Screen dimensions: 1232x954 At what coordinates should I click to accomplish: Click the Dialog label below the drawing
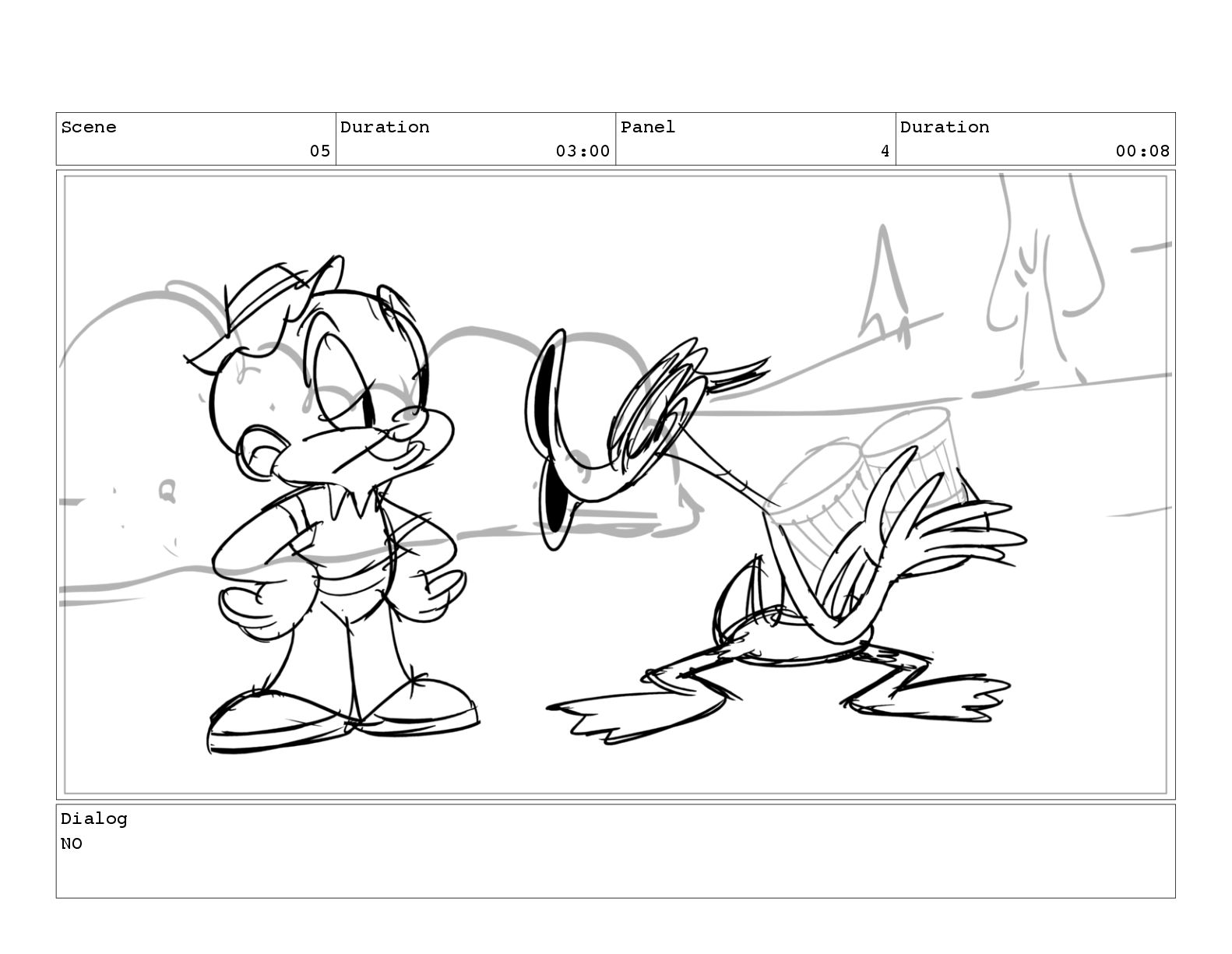click(94, 818)
